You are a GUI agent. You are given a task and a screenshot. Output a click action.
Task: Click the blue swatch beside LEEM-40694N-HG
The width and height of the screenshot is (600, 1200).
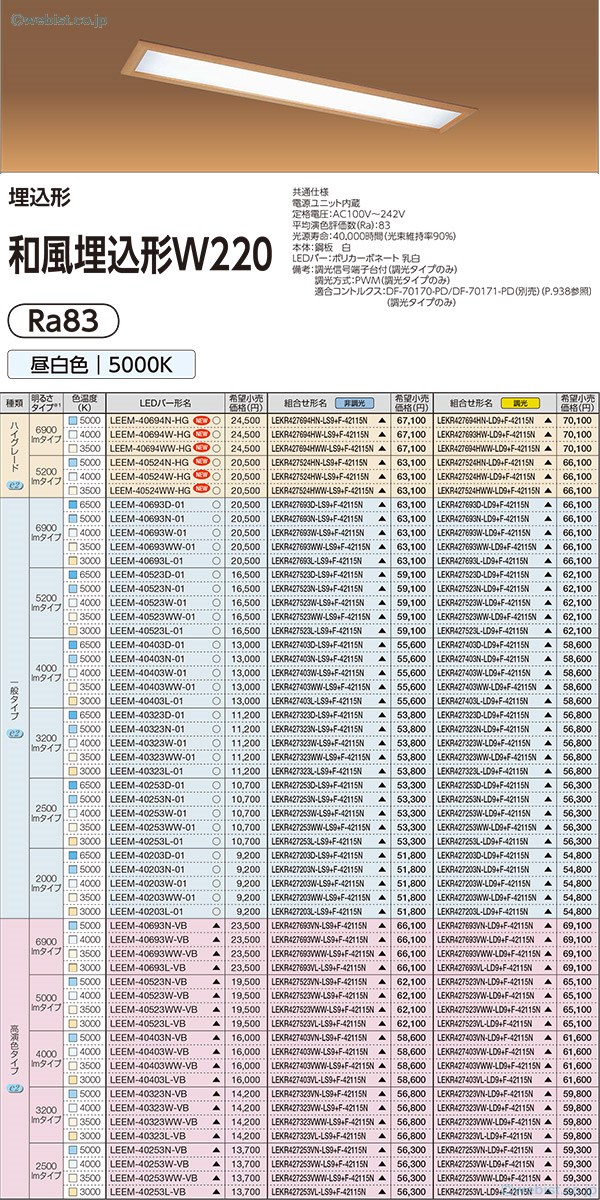[x=74, y=422]
